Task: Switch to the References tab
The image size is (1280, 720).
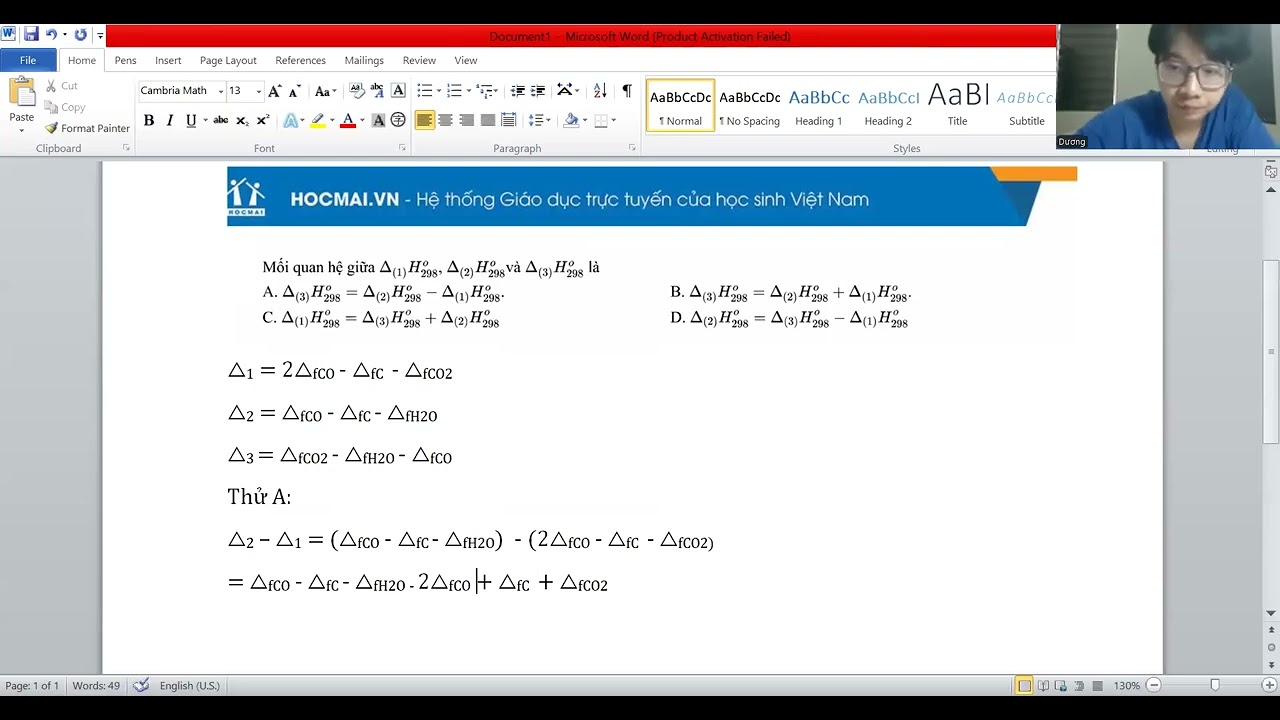Action: pos(300,60)
